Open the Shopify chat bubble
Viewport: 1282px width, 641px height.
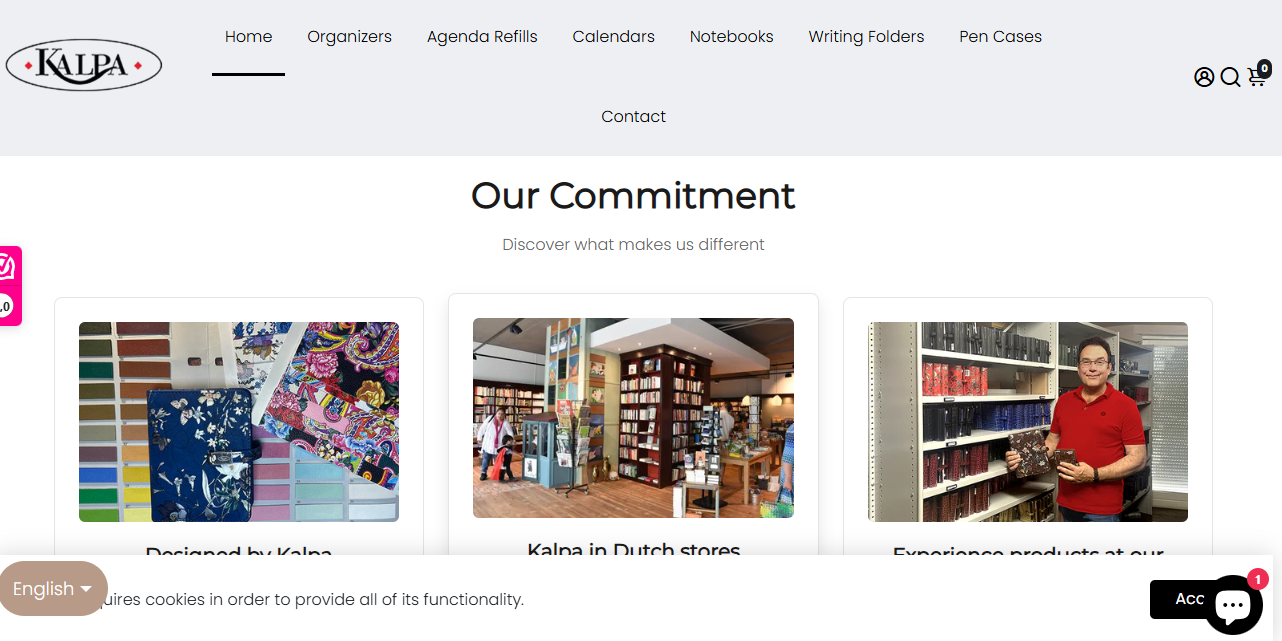1233,604
